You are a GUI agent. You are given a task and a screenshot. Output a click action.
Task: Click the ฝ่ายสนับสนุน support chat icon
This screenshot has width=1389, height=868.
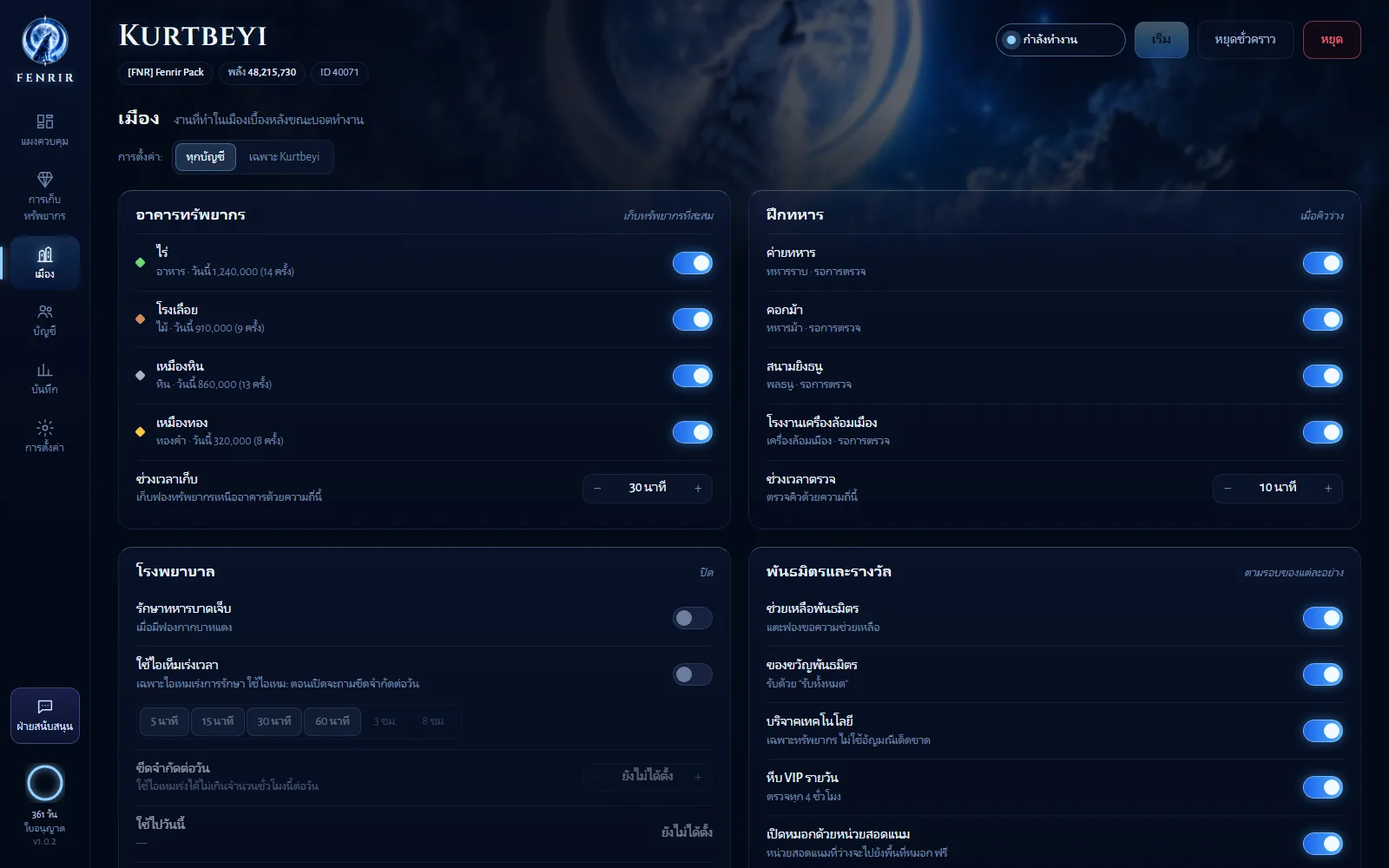[45, 707]
